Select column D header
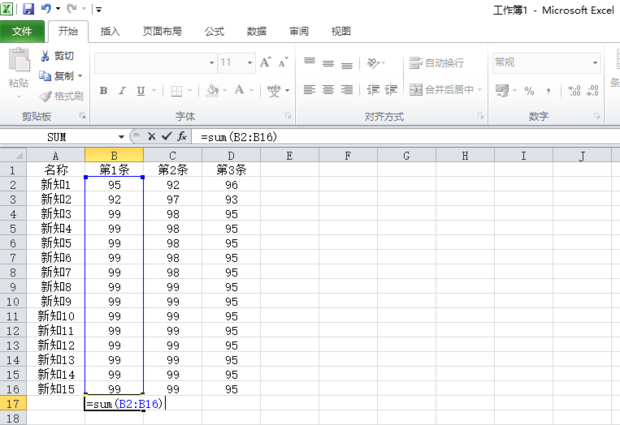Viewport: 620px width, 425px height. pos(231,155)
